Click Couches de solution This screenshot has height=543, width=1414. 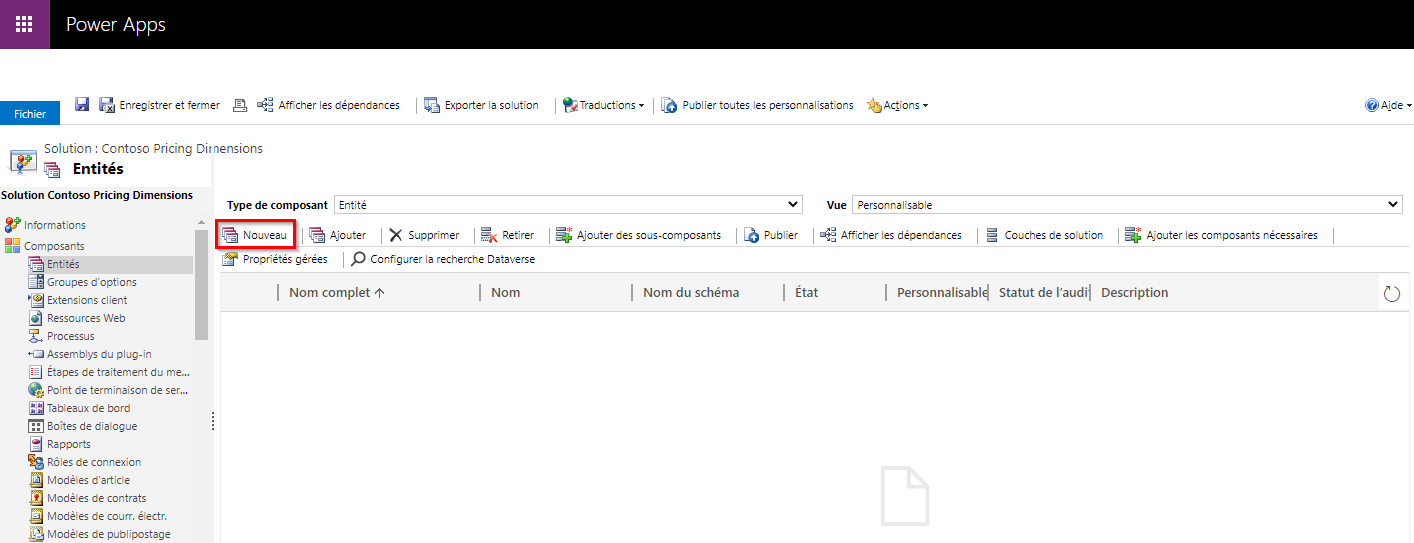(1044, 235)
